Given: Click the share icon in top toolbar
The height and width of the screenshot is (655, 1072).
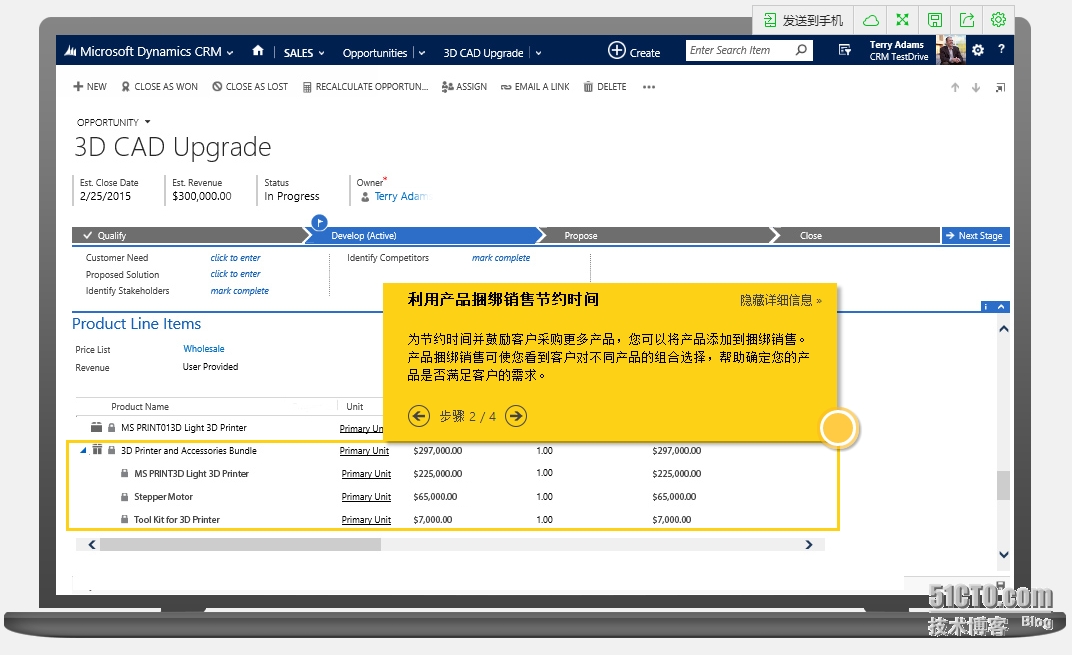Looking at the screenshot, I should coord(967,20).
